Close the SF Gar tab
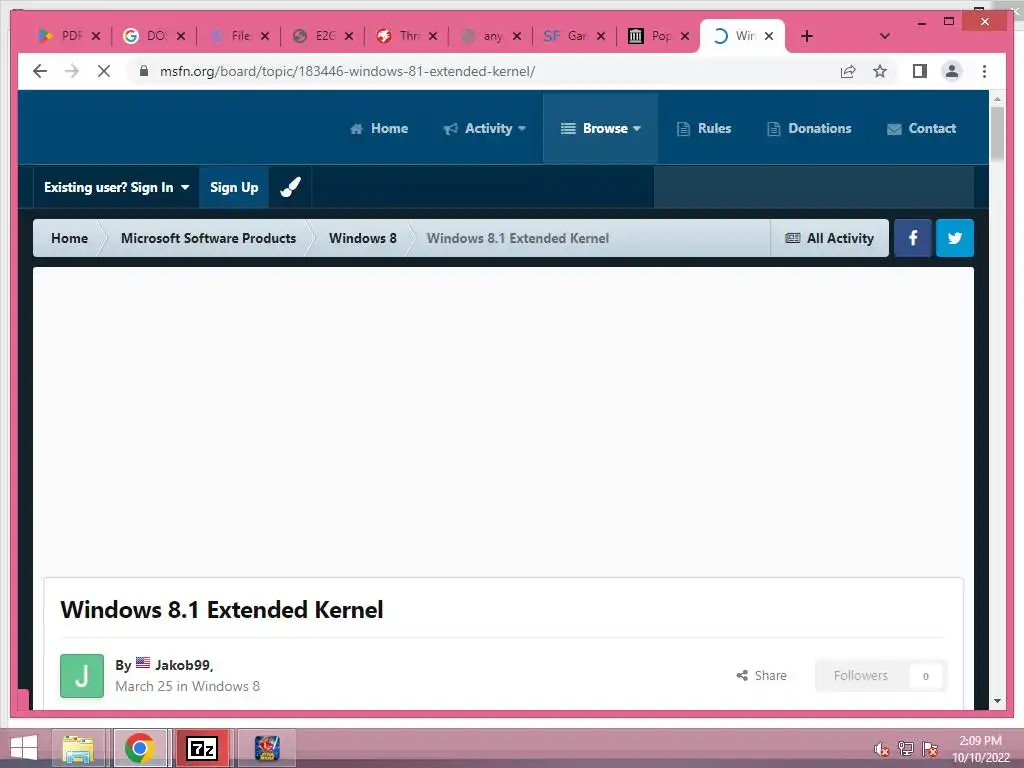This screenshot has height=768, width=1024. (x=601, y=36)
